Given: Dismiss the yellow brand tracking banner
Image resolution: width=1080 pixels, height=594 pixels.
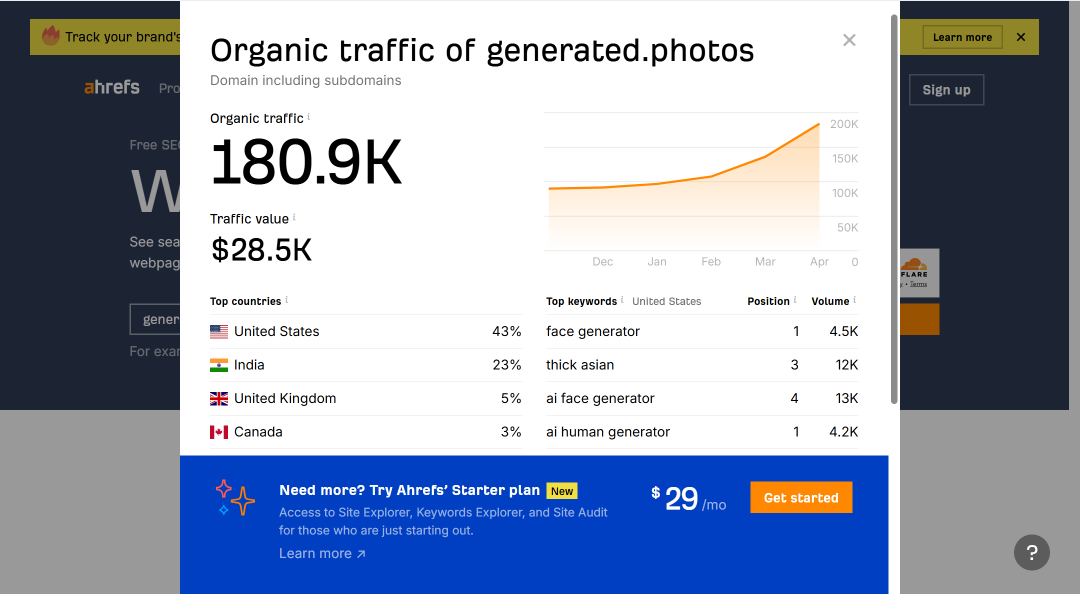Looking at the screenshot, I should (1021, 37).
